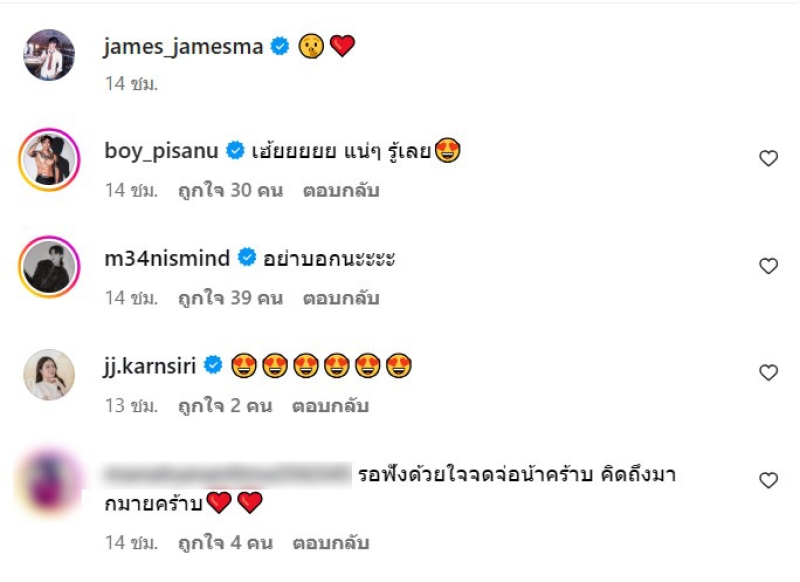Open jj.karnsiri profile picture
This screenshot has height=582, width=800.
click(49, 374)
